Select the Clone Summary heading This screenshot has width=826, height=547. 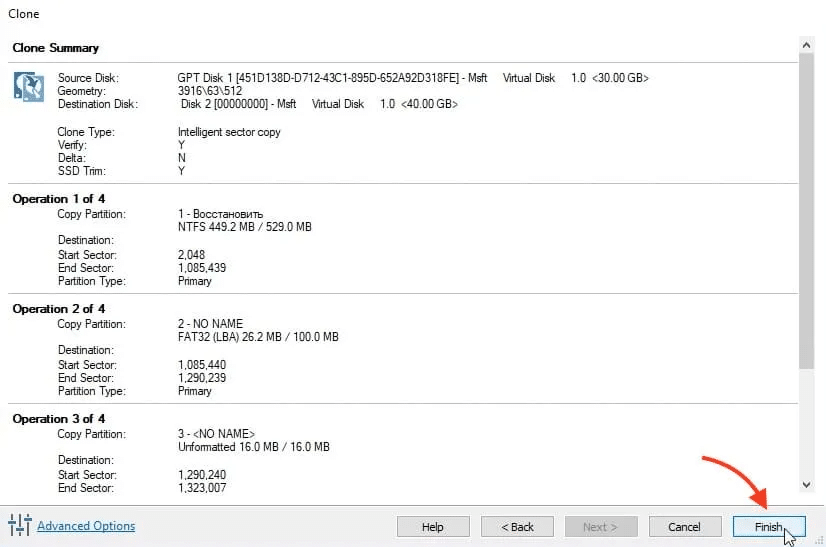[56, 48]
